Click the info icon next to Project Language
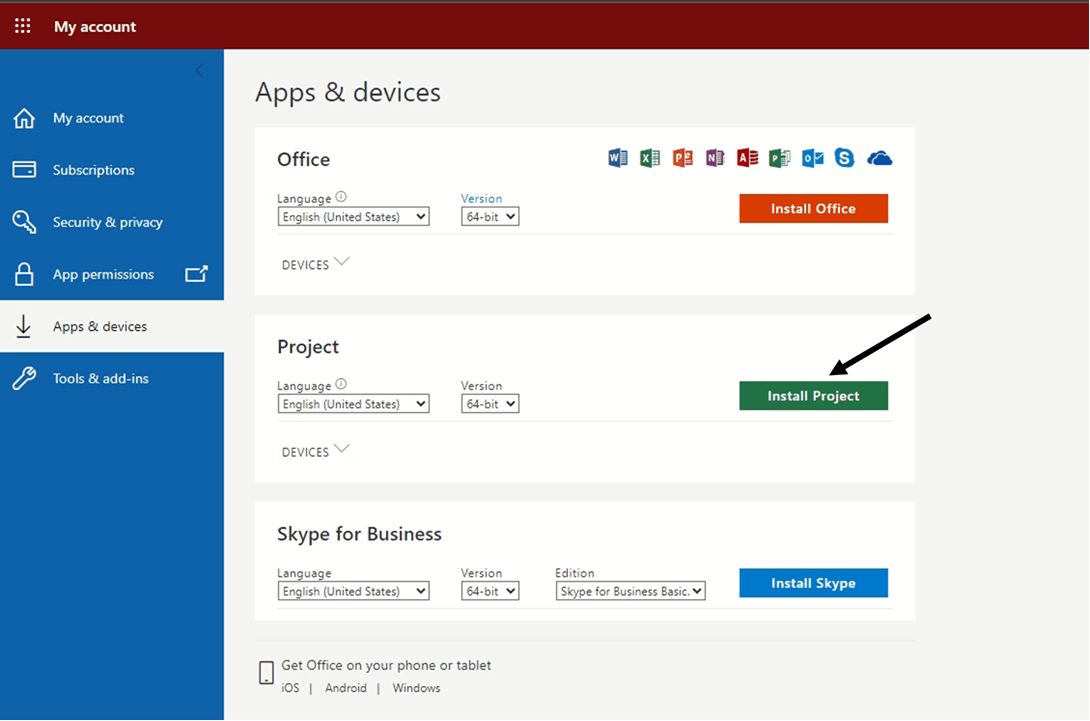 coord(341,384)
